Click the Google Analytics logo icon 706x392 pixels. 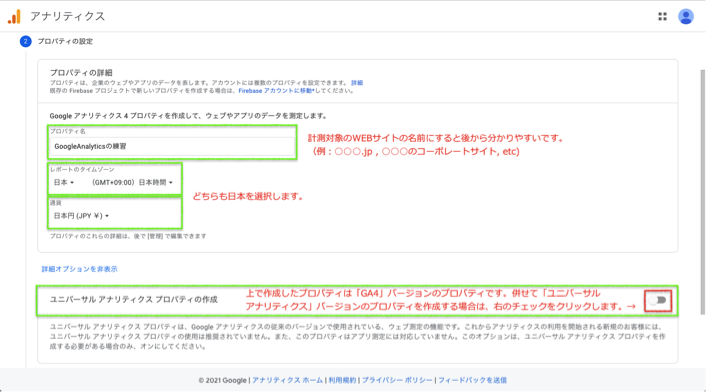(14, 17)
